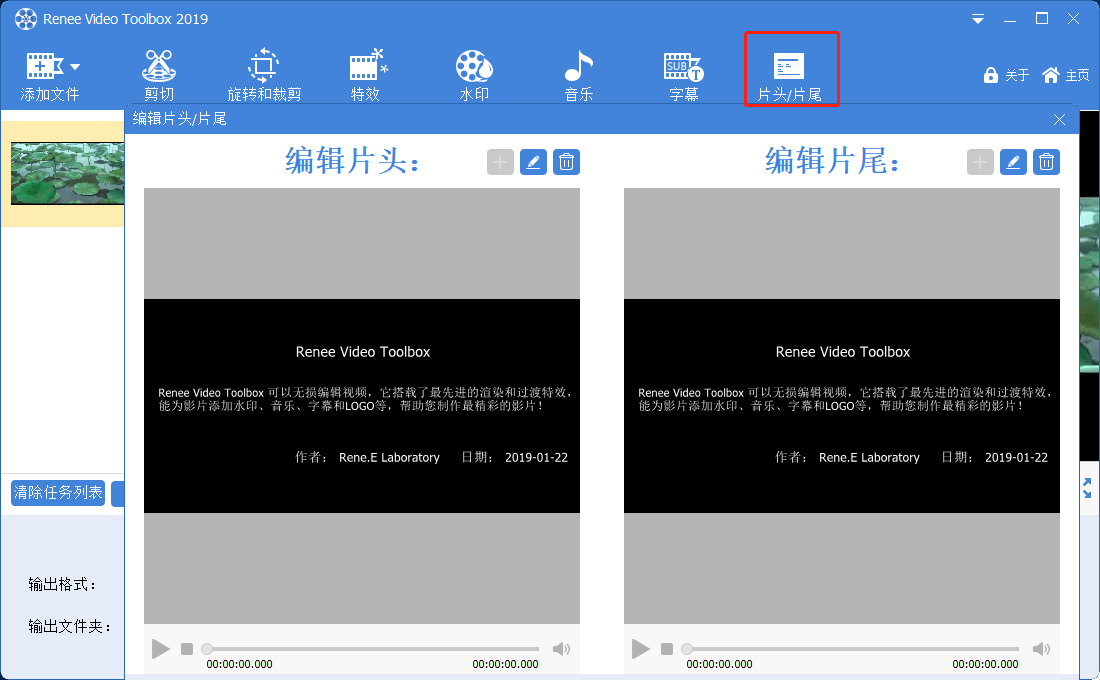Play the intro preview video

pos(161,648)
